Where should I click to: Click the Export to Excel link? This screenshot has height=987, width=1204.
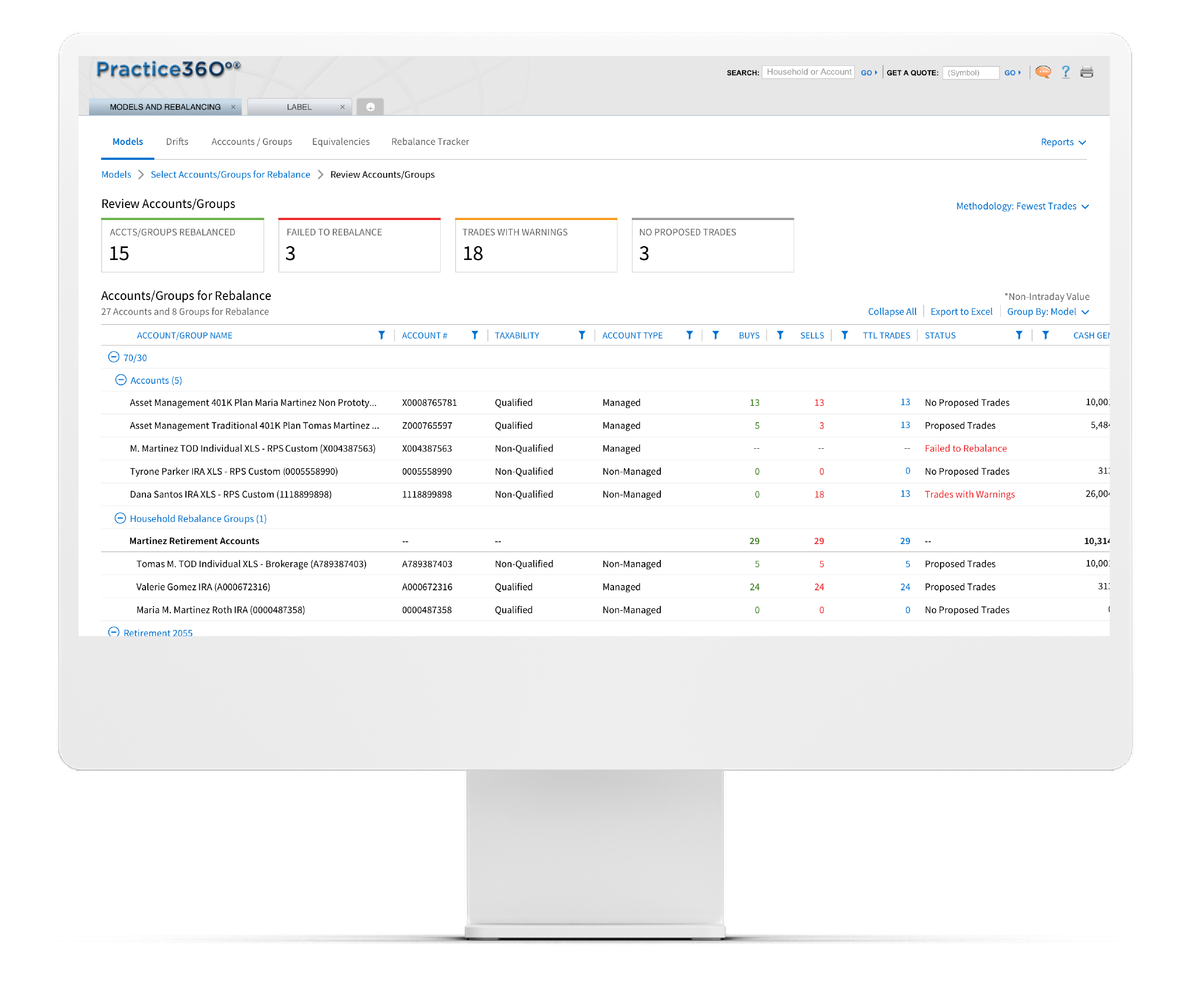point(961,312)
